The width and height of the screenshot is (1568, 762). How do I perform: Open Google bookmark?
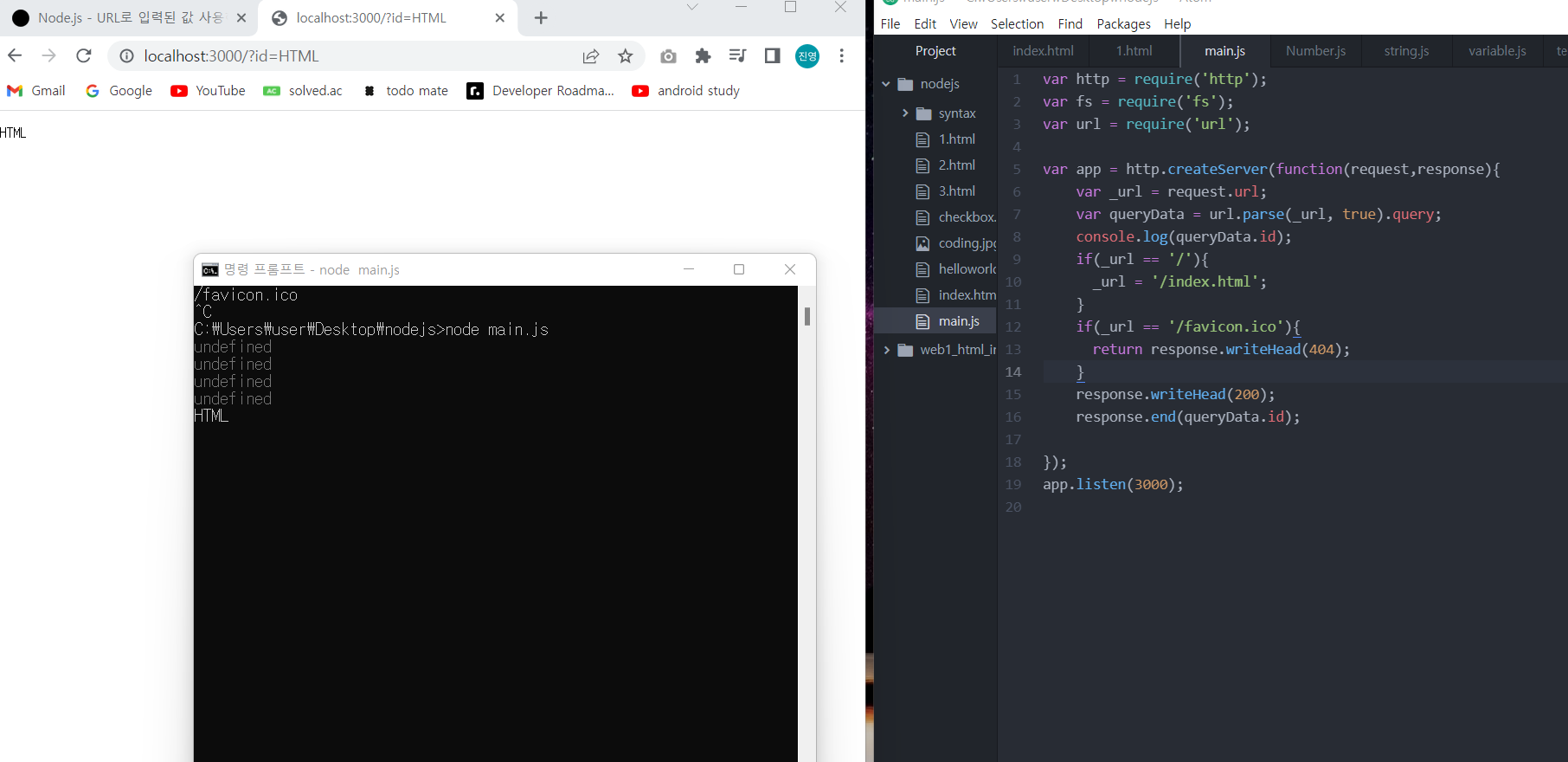pos(119,91)
